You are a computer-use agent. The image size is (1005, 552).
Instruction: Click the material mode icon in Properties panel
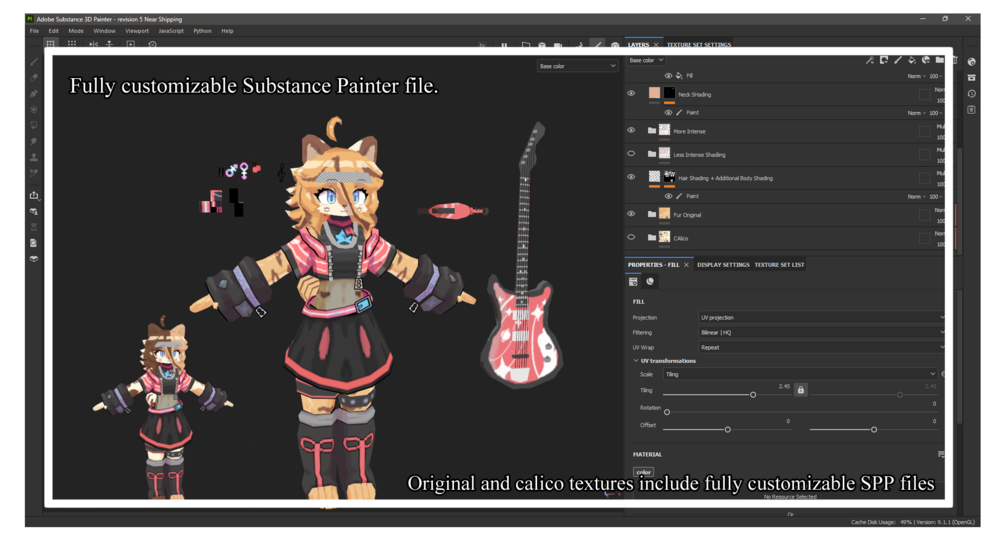tap(650, 281)
